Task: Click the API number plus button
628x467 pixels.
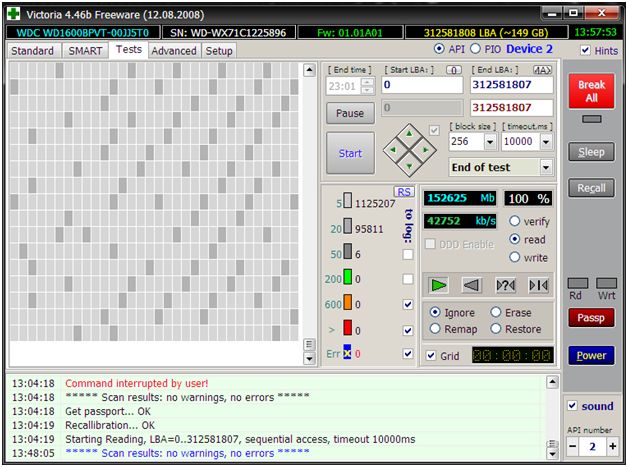Action: click(x=612, y=447)
